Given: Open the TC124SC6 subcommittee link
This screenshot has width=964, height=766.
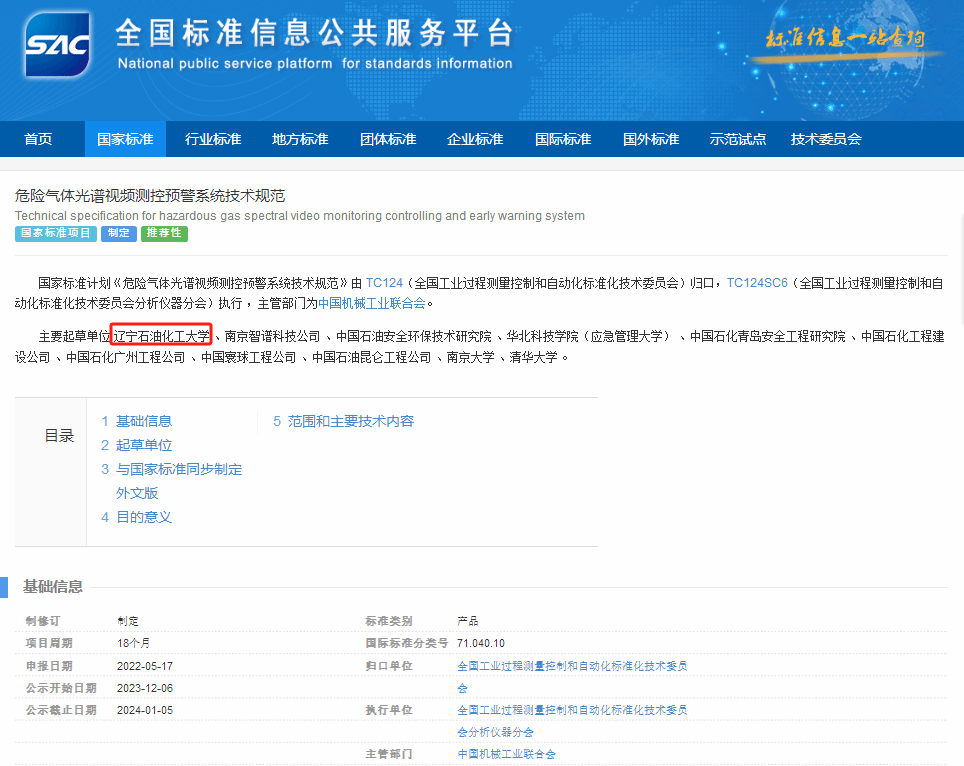Looking at the screenshot, I should [x=757, y=283].
